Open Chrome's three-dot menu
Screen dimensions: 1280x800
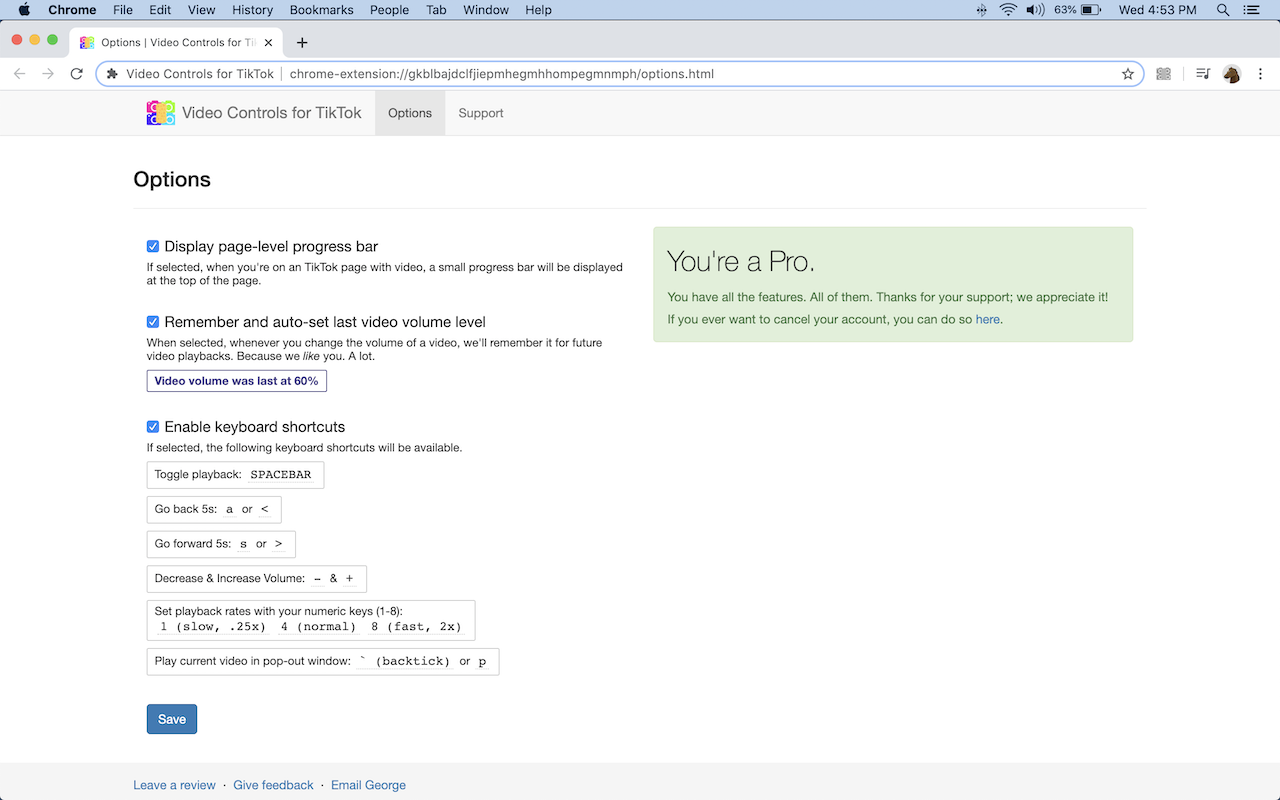tap(1261, 74)
